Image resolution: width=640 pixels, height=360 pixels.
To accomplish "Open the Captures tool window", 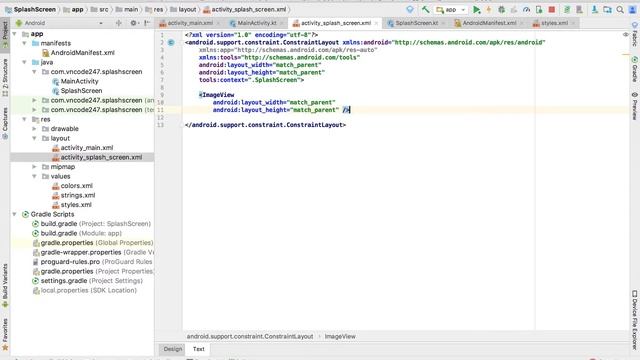I will pos(5,123).
